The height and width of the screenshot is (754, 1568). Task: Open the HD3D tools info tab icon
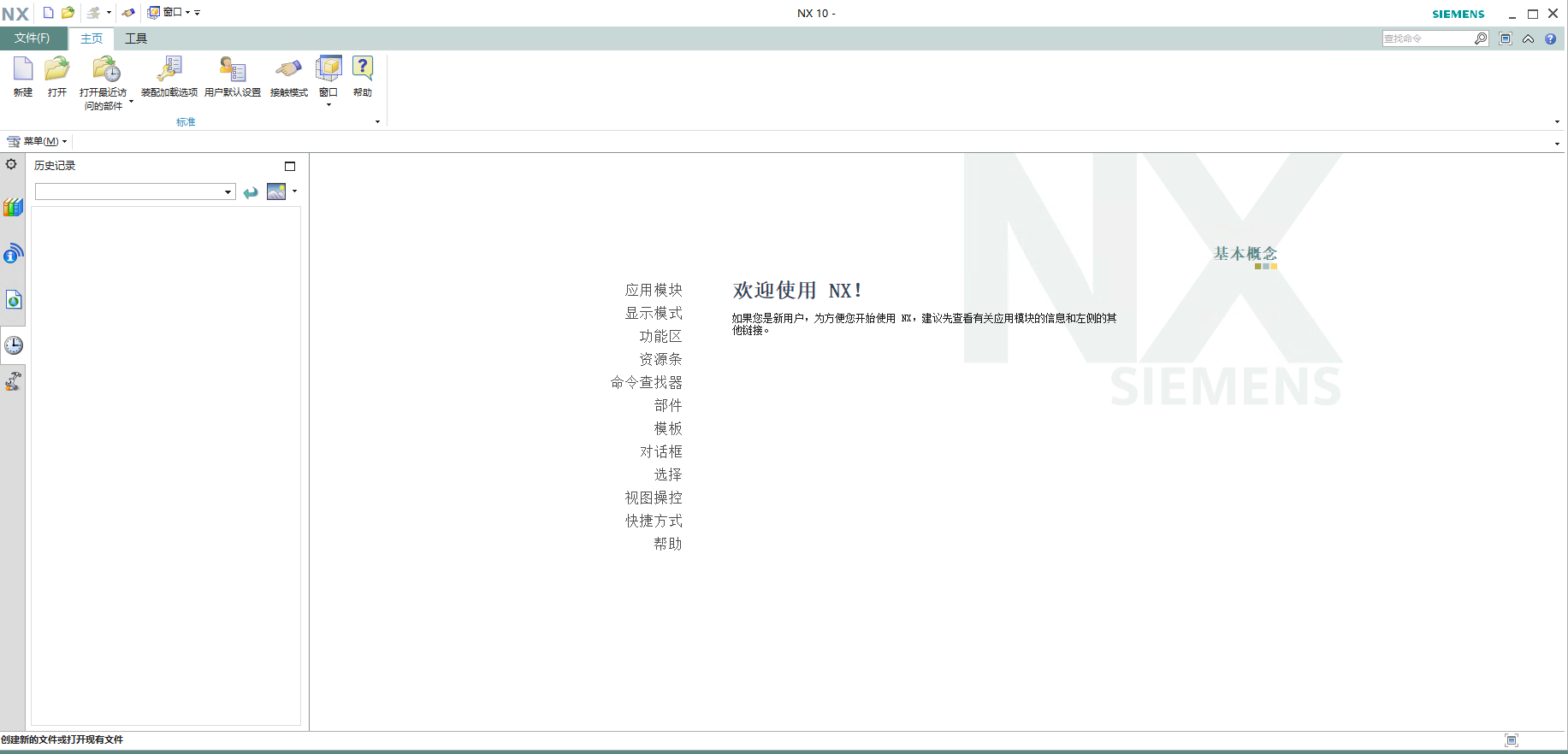point(13,253)
